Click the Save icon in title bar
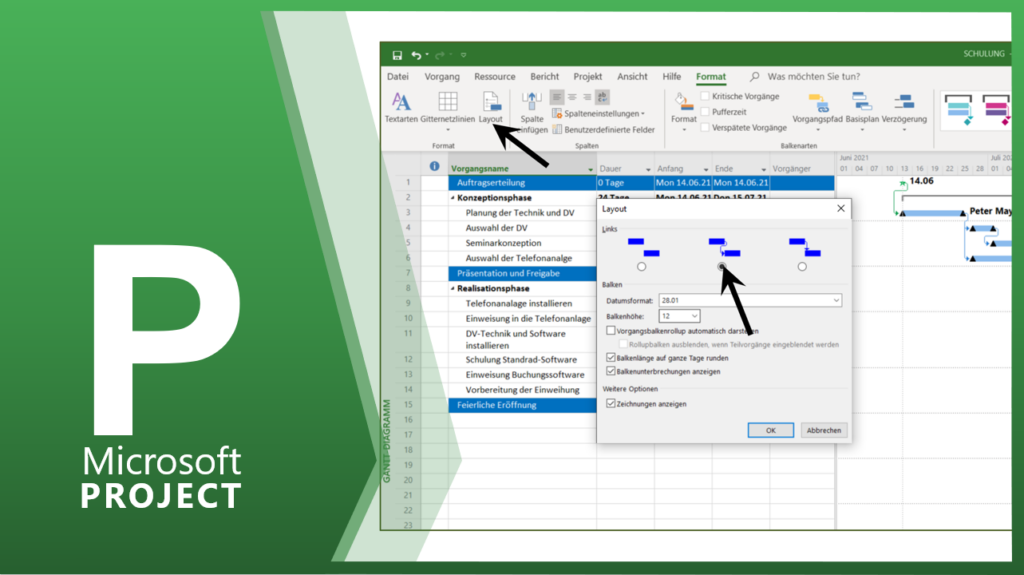This screenshot has width=1024, height=575. 397,55
